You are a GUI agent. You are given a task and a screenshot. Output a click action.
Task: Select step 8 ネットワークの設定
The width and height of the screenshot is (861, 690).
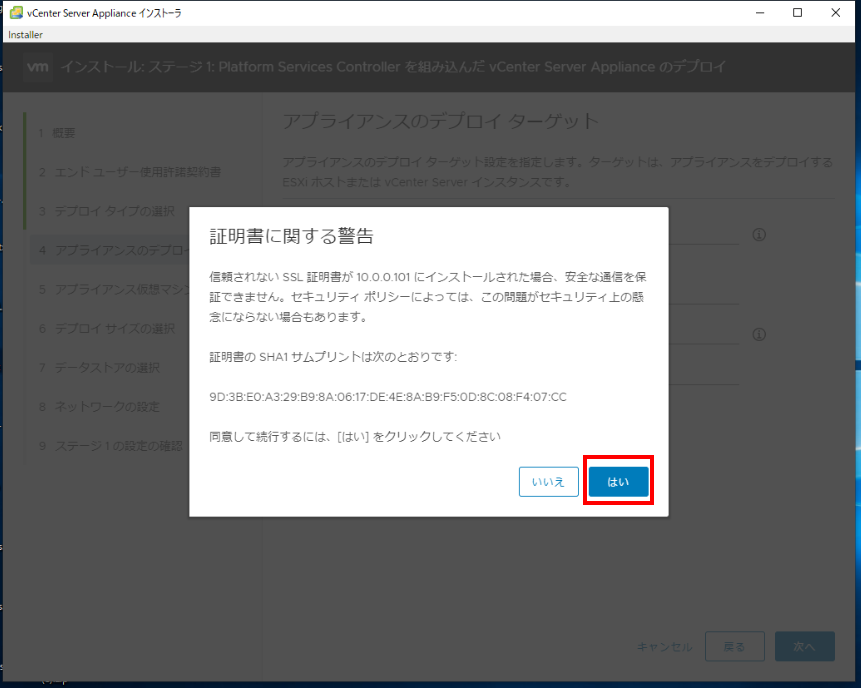99,407
